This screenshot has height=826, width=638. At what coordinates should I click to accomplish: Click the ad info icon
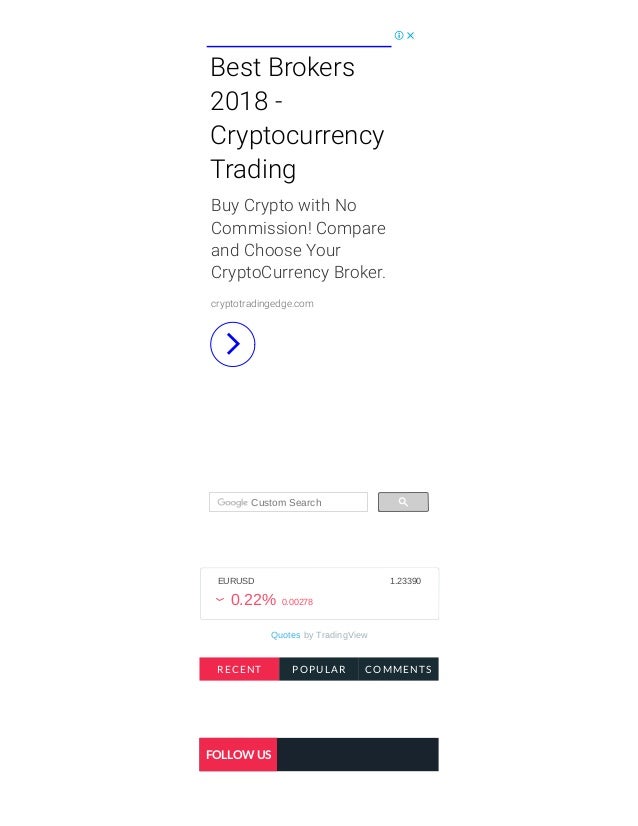399,35
